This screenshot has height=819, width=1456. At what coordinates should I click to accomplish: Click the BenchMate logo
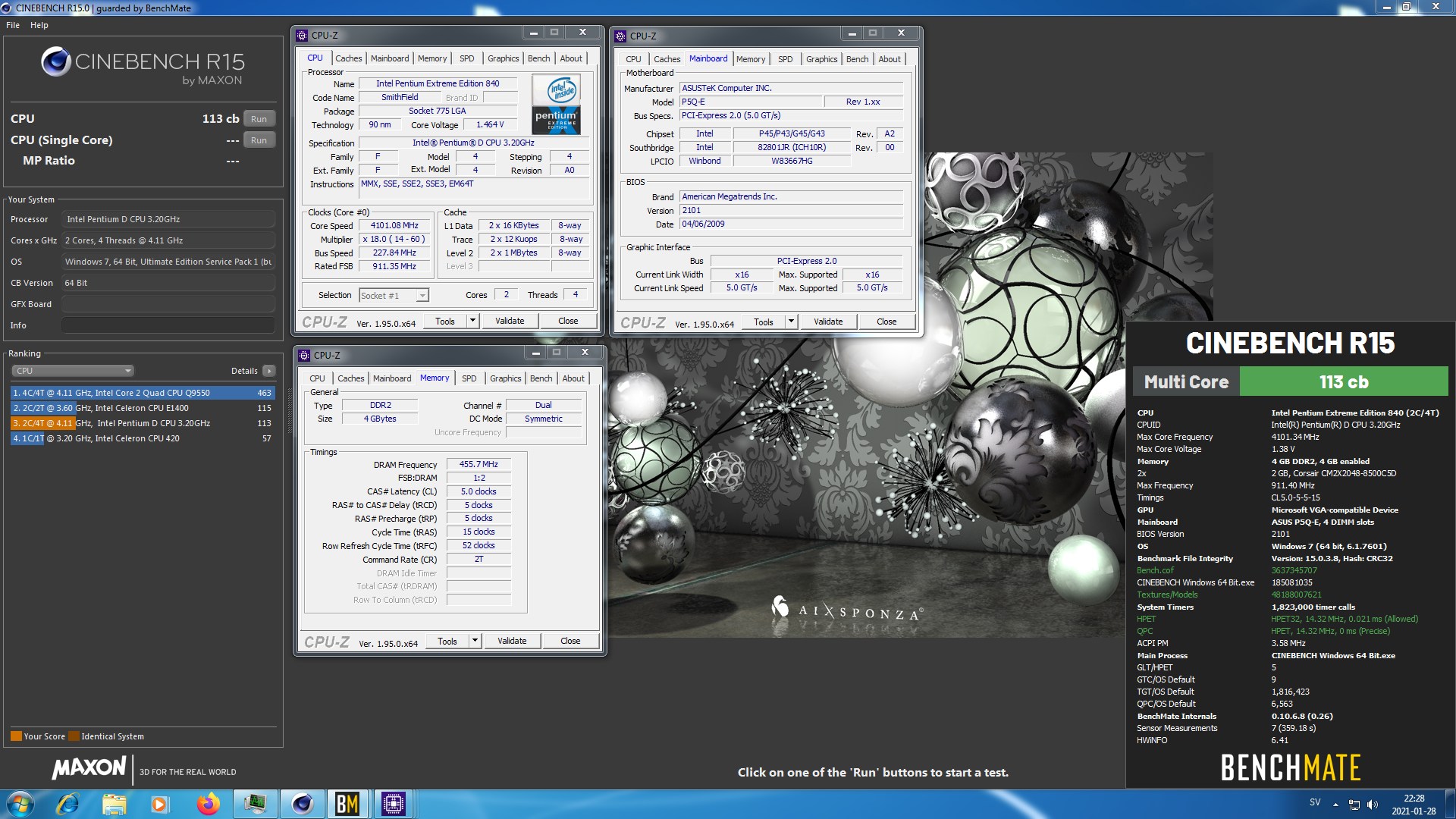click(x=1291, y=767)
